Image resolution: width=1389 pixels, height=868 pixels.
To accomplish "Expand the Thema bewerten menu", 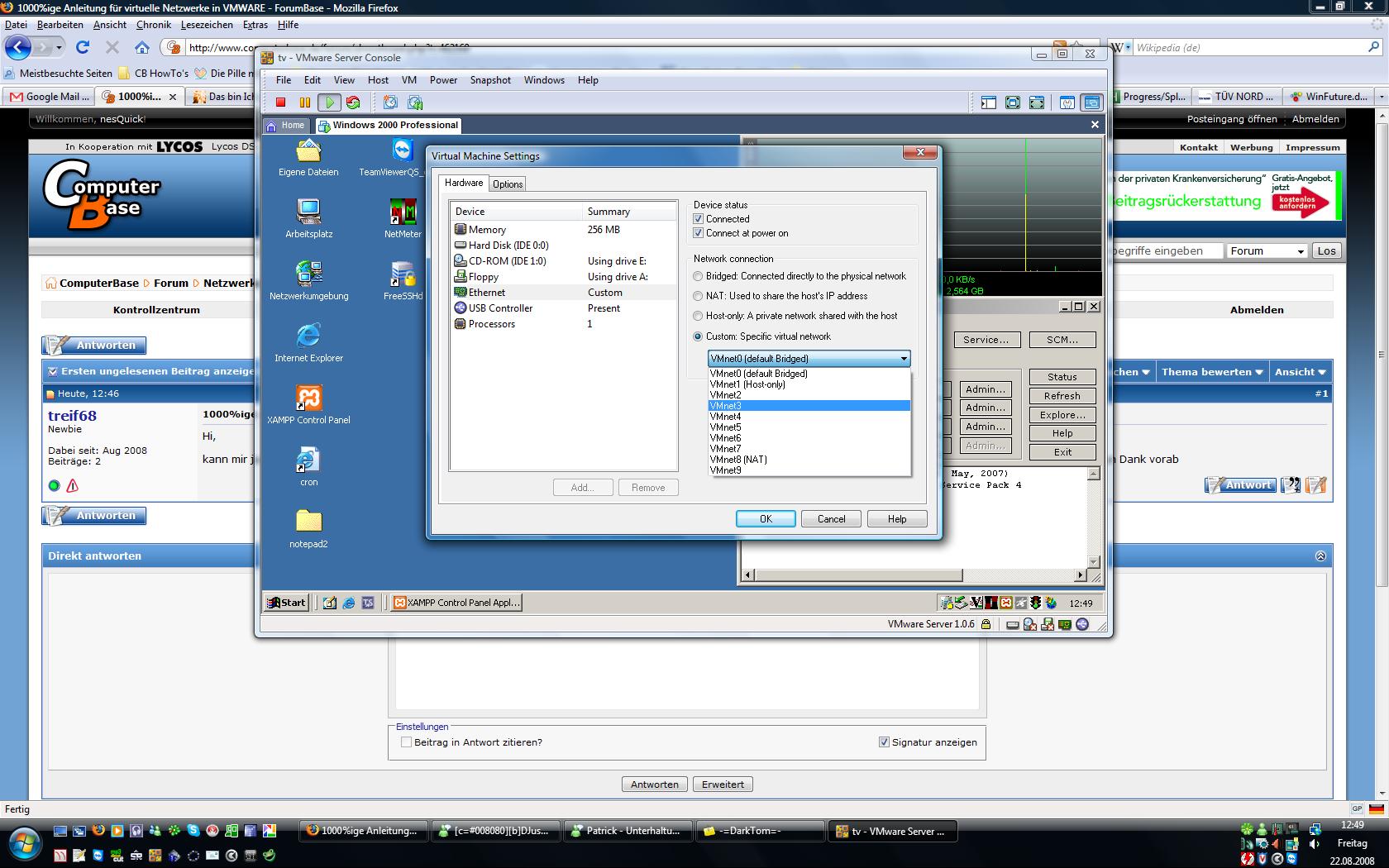I will (1212, 372).
